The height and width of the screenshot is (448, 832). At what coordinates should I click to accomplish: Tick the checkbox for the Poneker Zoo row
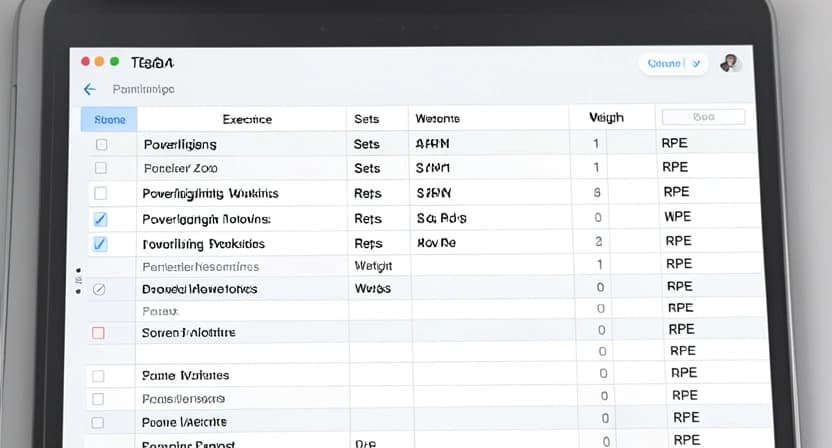click(100, 168)
